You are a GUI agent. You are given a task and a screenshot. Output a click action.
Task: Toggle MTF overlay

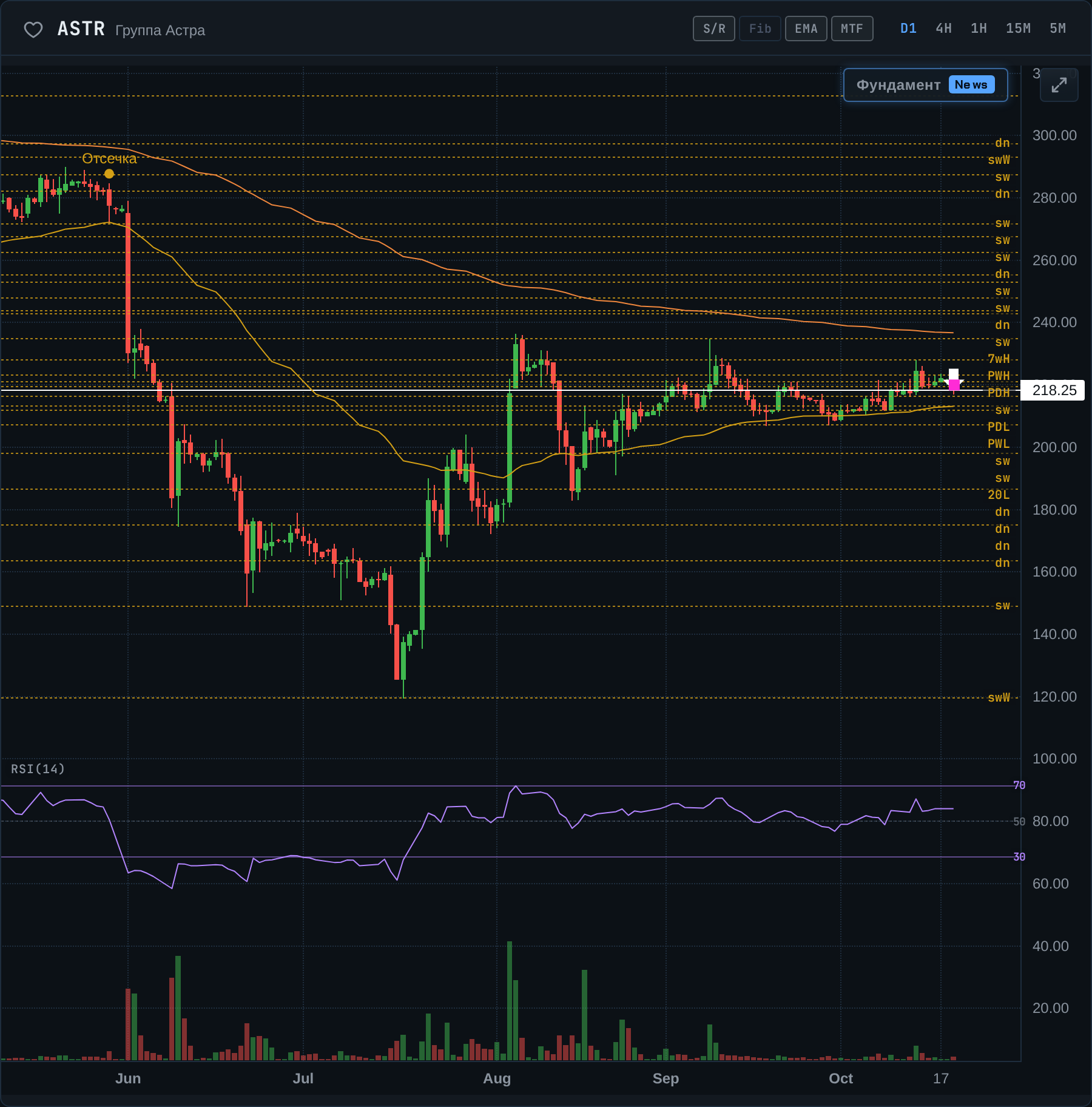(852, 29)
